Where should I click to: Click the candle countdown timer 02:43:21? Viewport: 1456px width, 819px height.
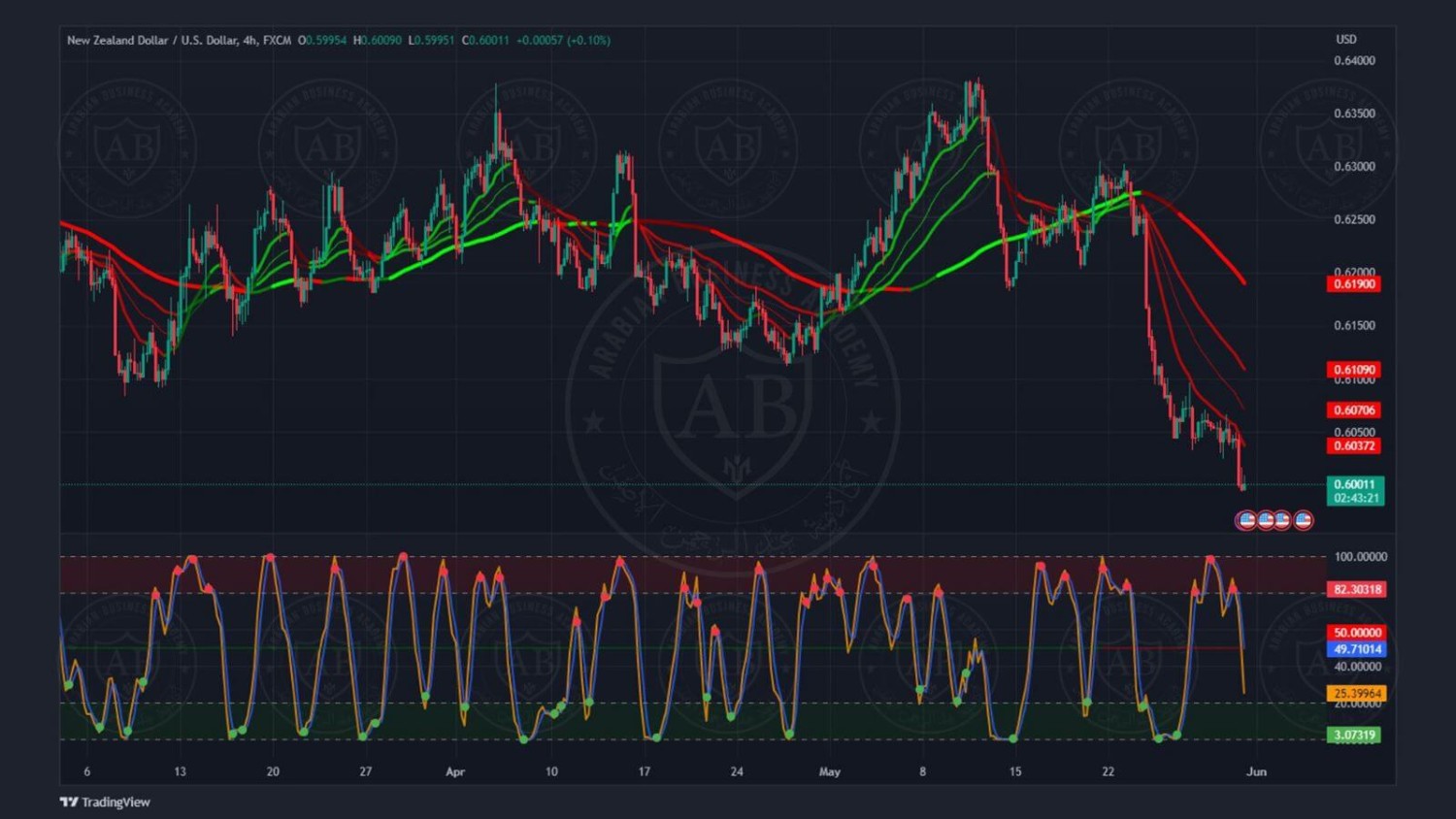1355,498
